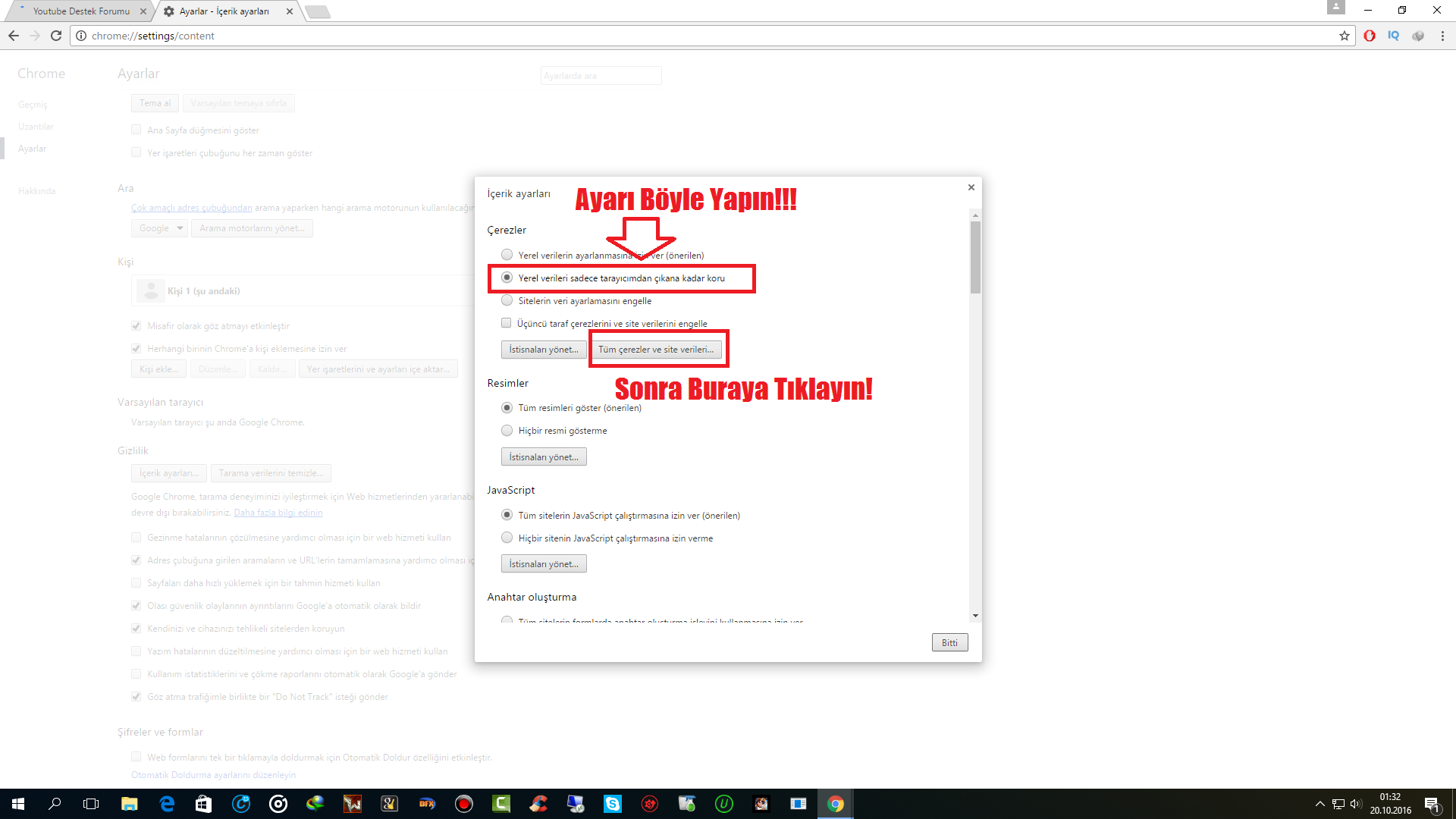
Task: Select 'Sitelerin veri ayarlamasını engelle' radio button
Action: pos(507,301)
